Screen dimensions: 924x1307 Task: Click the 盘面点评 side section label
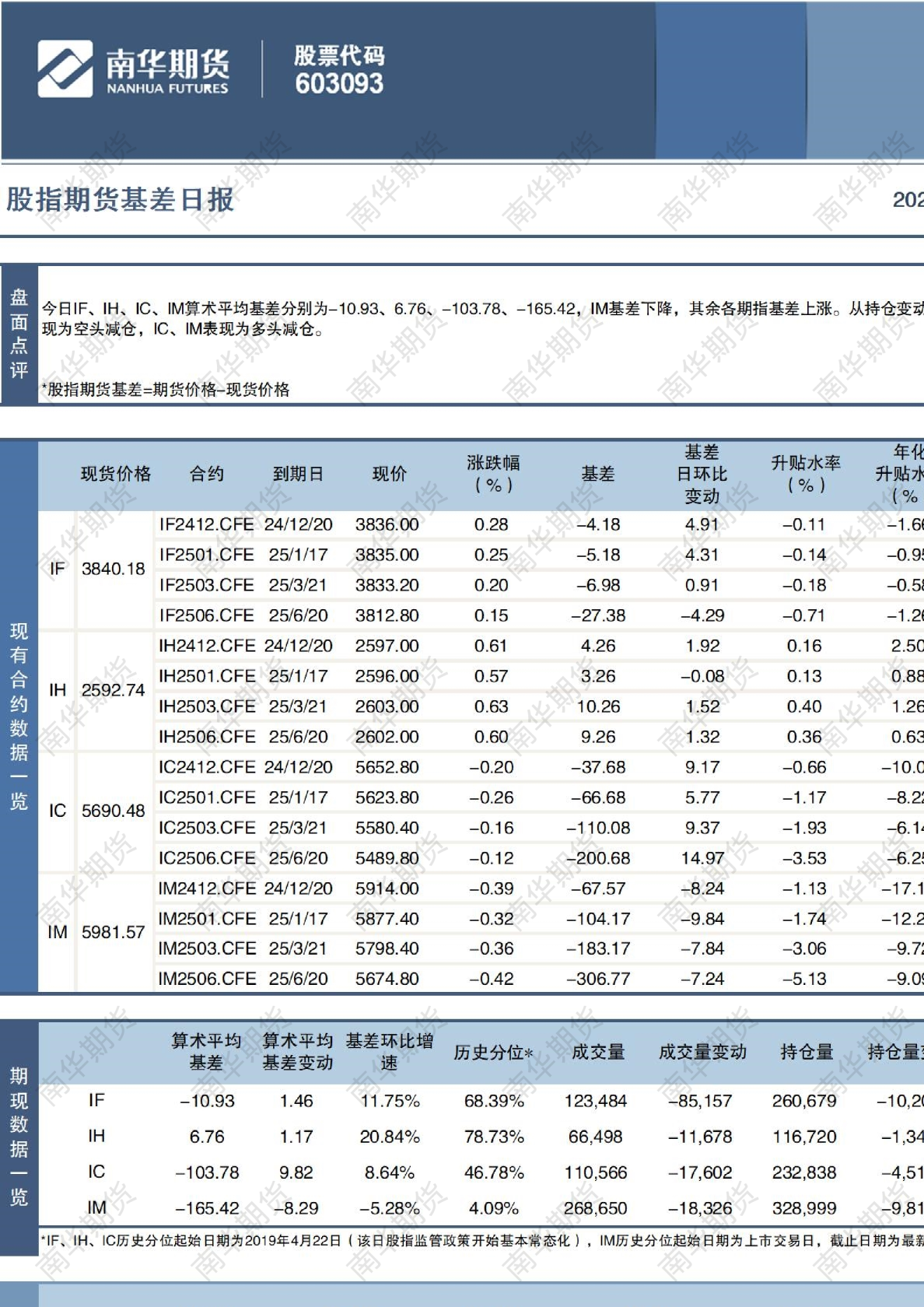coord(19,334)
